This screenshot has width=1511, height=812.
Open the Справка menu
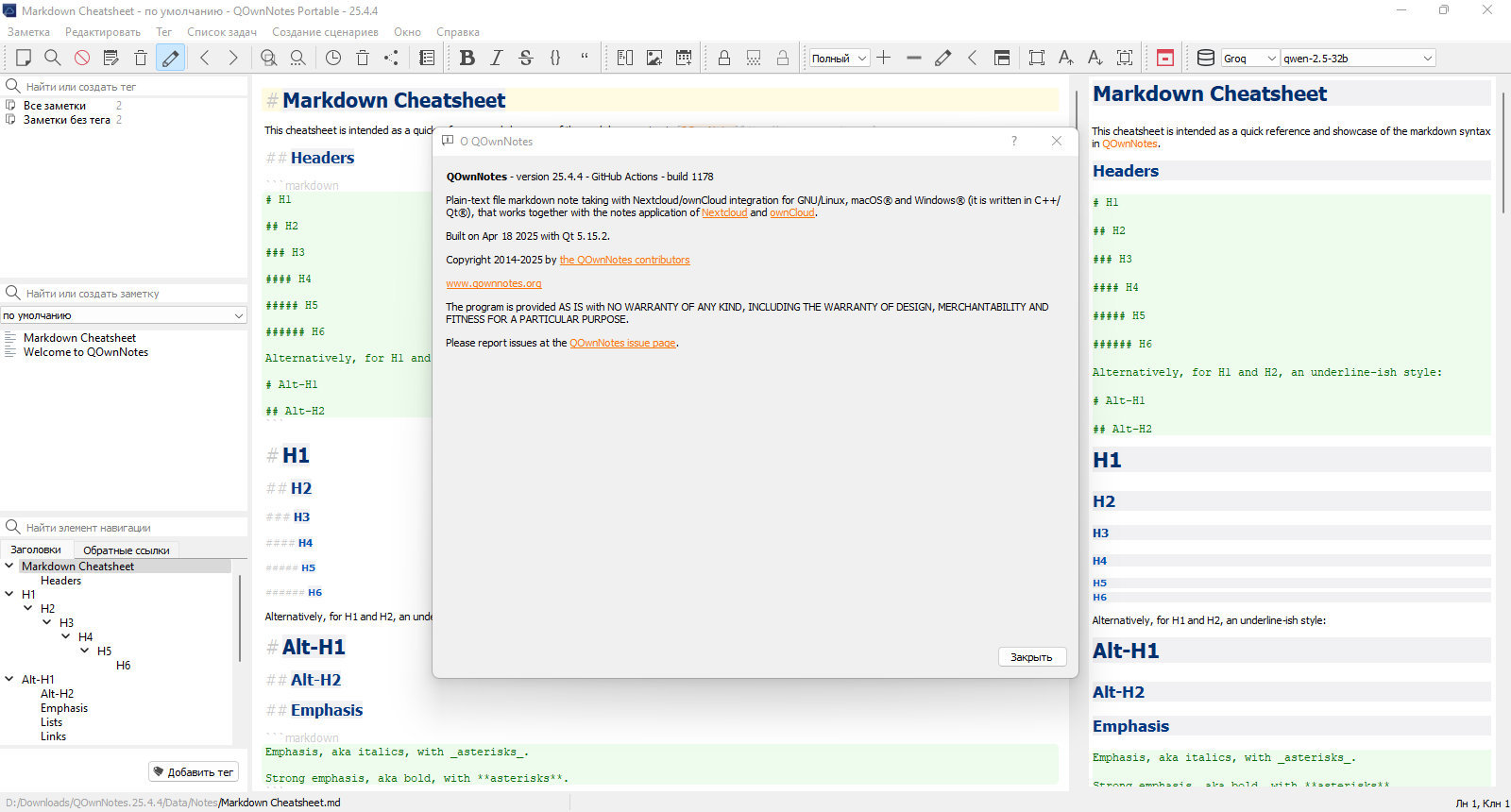(458, 32)
